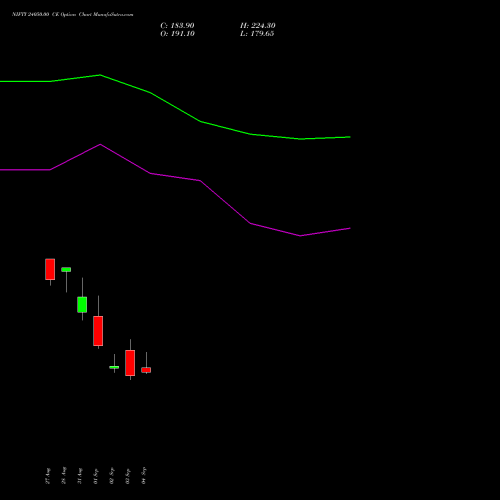Click the 04 Sep date label
The image size is (500, 500).
[x=144, y=476]
